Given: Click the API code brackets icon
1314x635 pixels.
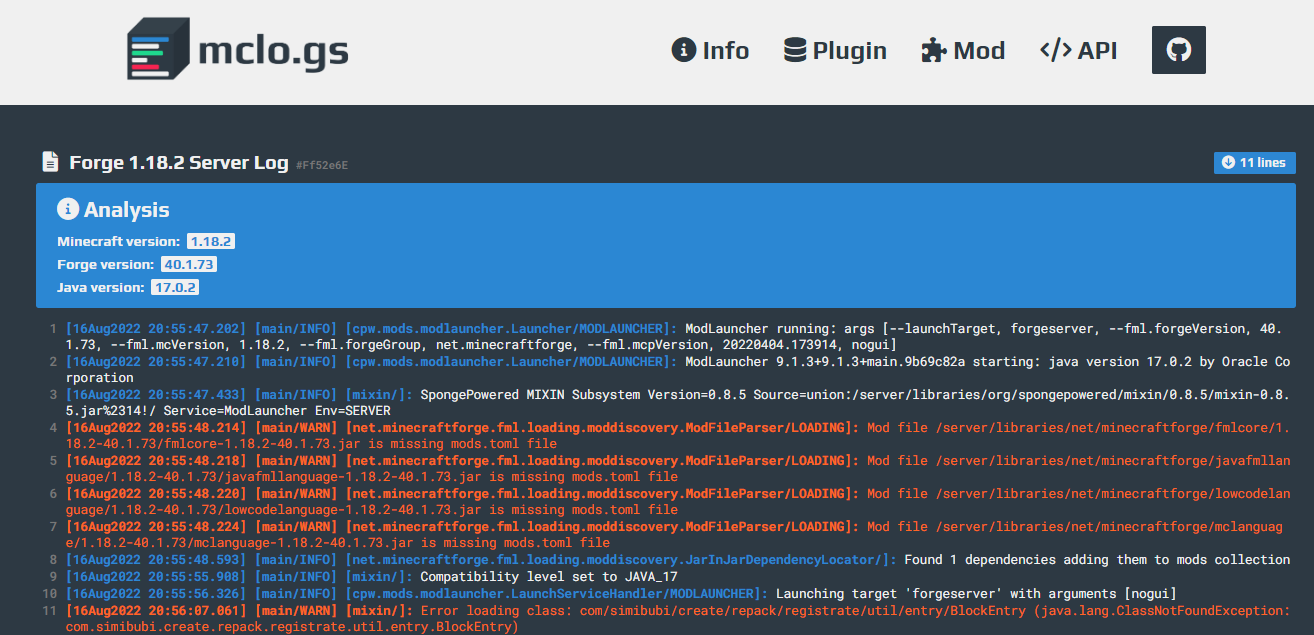Looking at the screenshot, I should (x=1055, y=50).
